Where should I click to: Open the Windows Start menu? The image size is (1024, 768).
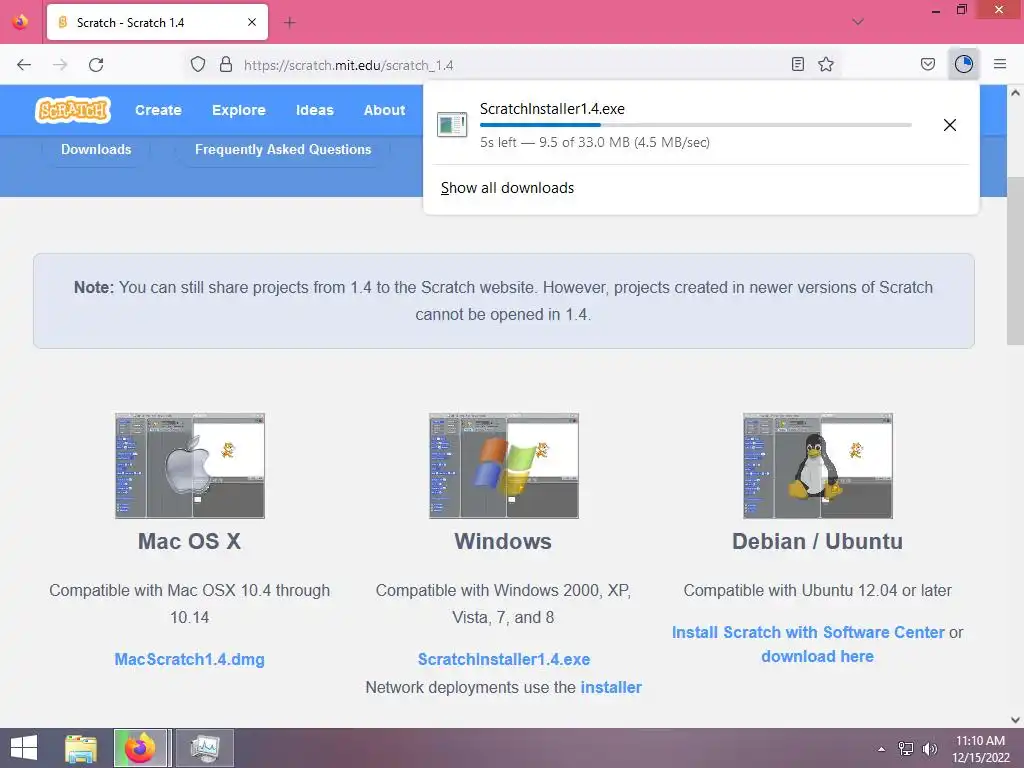pos(24,748)
